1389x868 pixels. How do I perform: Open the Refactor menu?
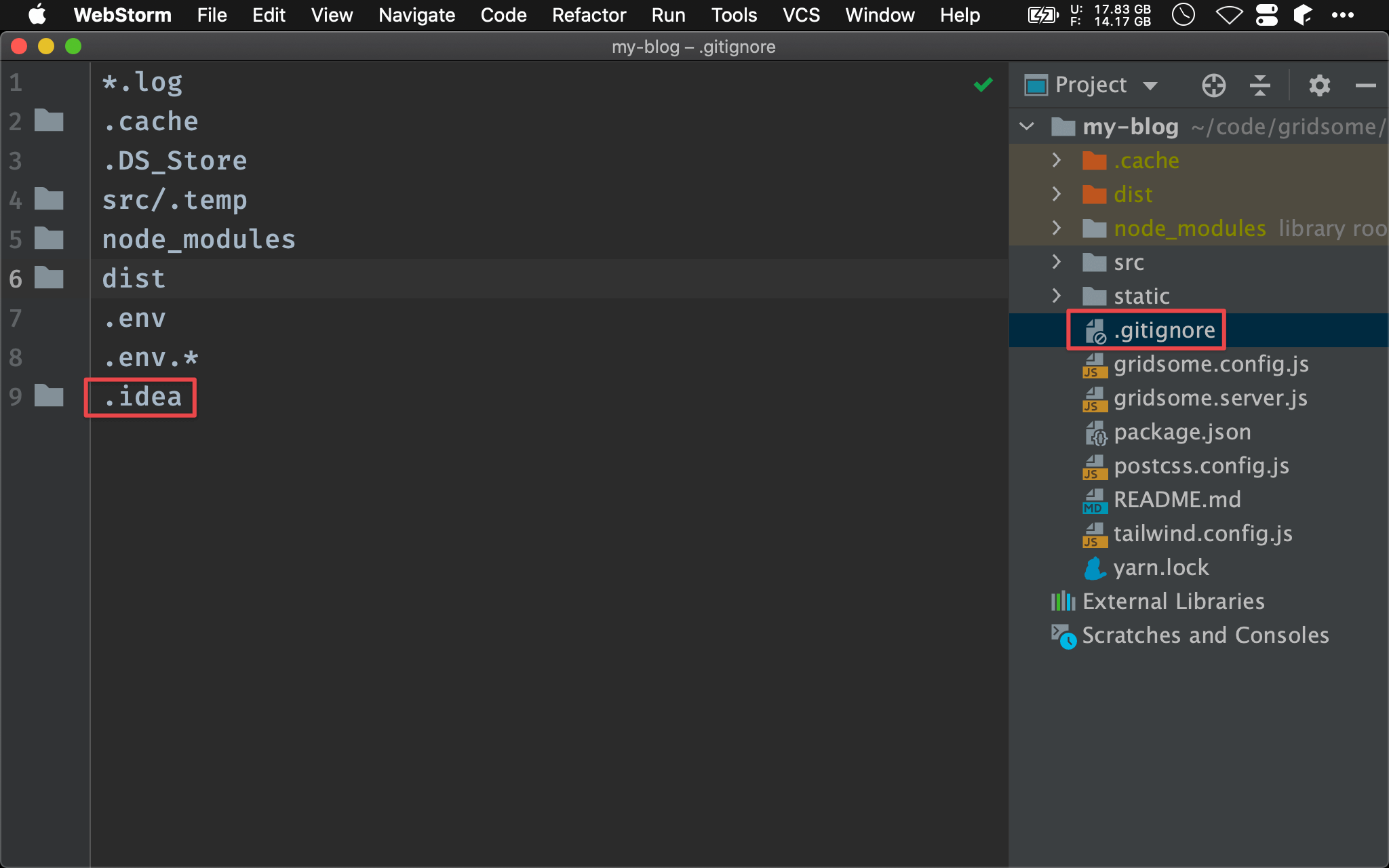point(589,15)
